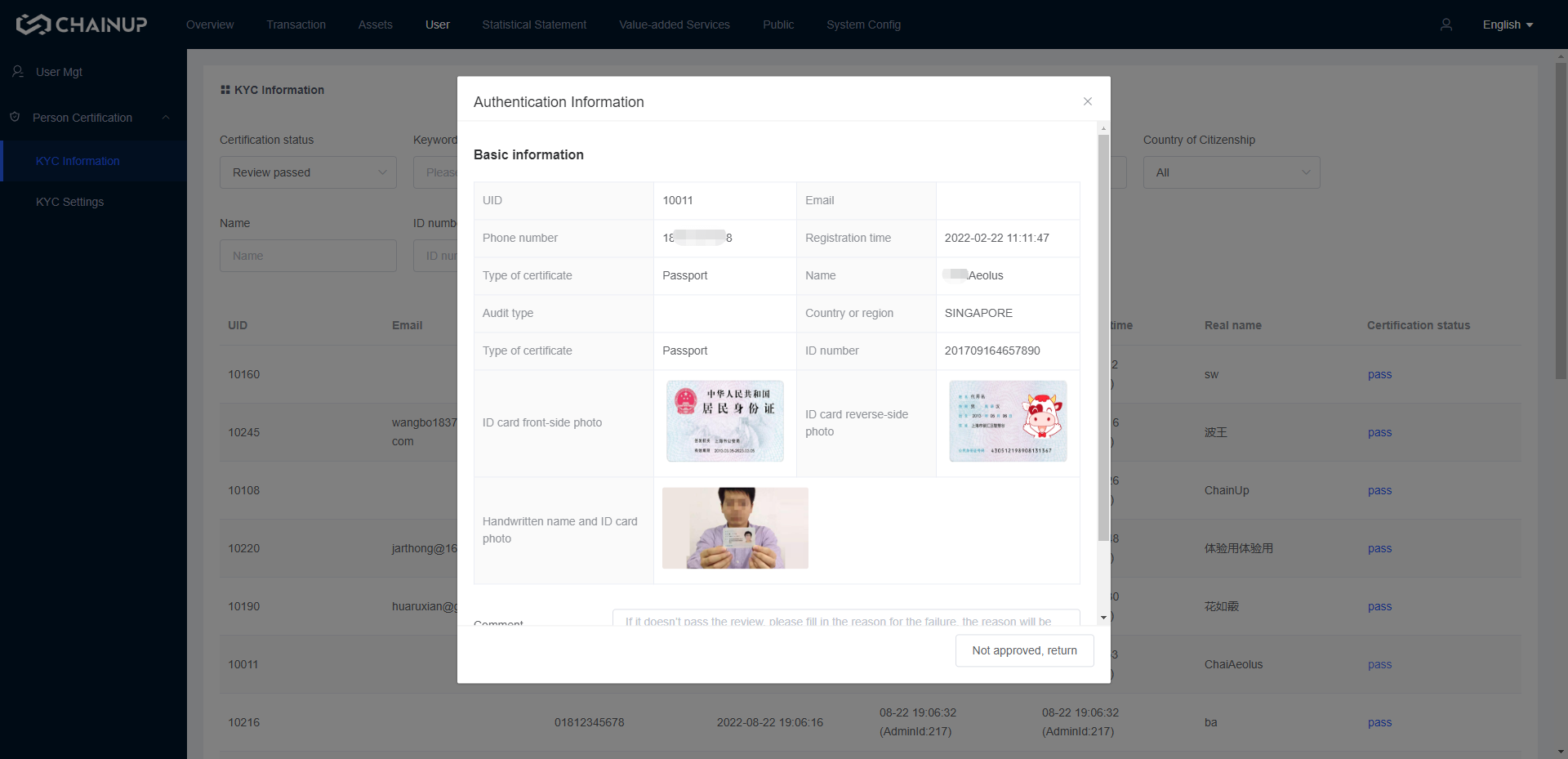Expand the English language dropdown
The height and width of the screenshot is (759, 1568).
[1507, 25]
